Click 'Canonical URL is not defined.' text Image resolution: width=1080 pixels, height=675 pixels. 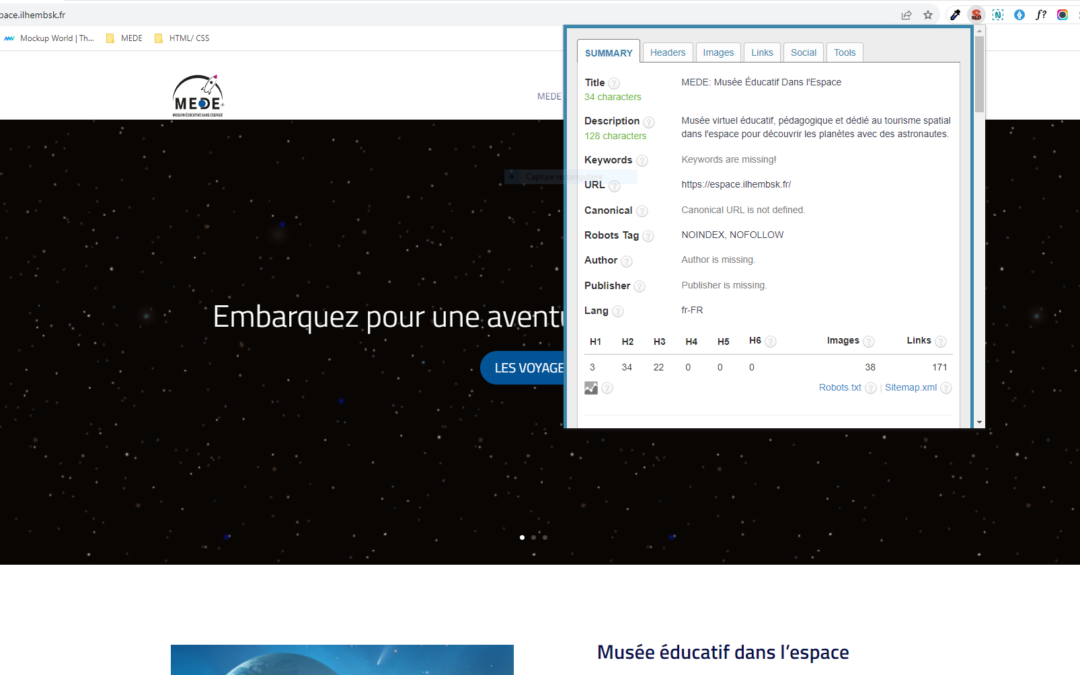[743, 209]
